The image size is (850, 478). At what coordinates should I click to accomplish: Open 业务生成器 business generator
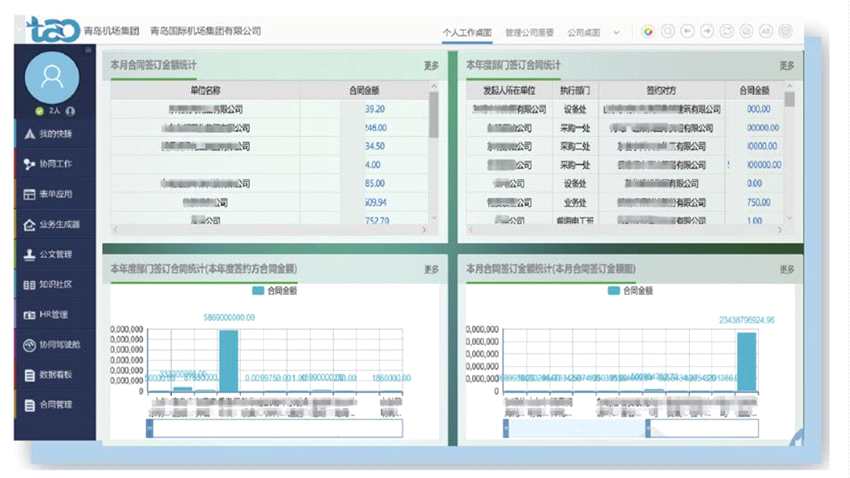55,224
